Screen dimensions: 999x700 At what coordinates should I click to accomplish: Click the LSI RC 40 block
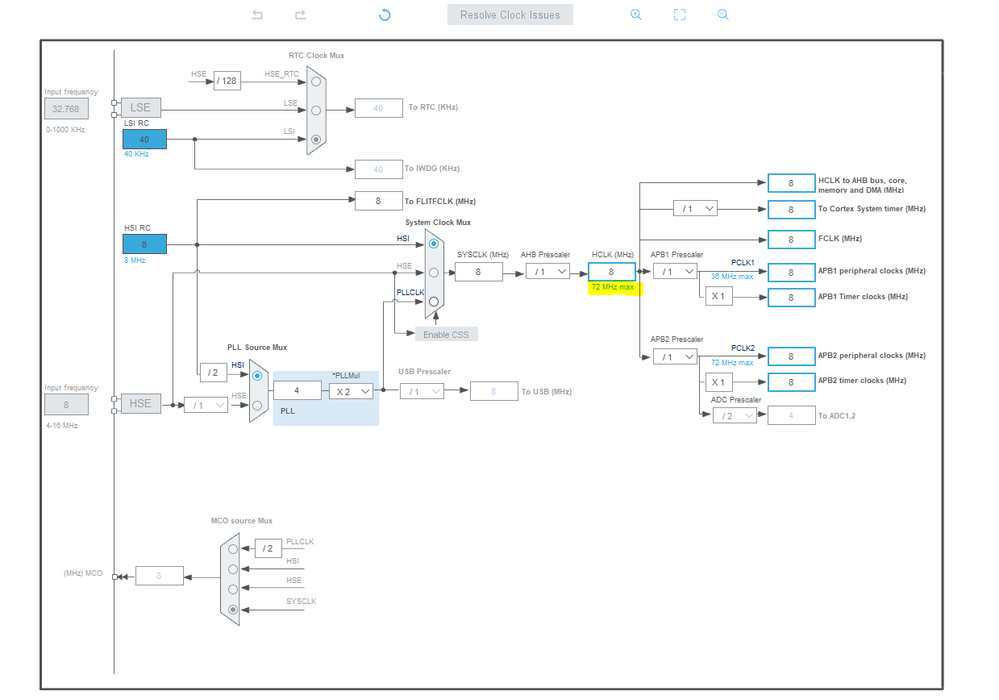coord(145,139)
